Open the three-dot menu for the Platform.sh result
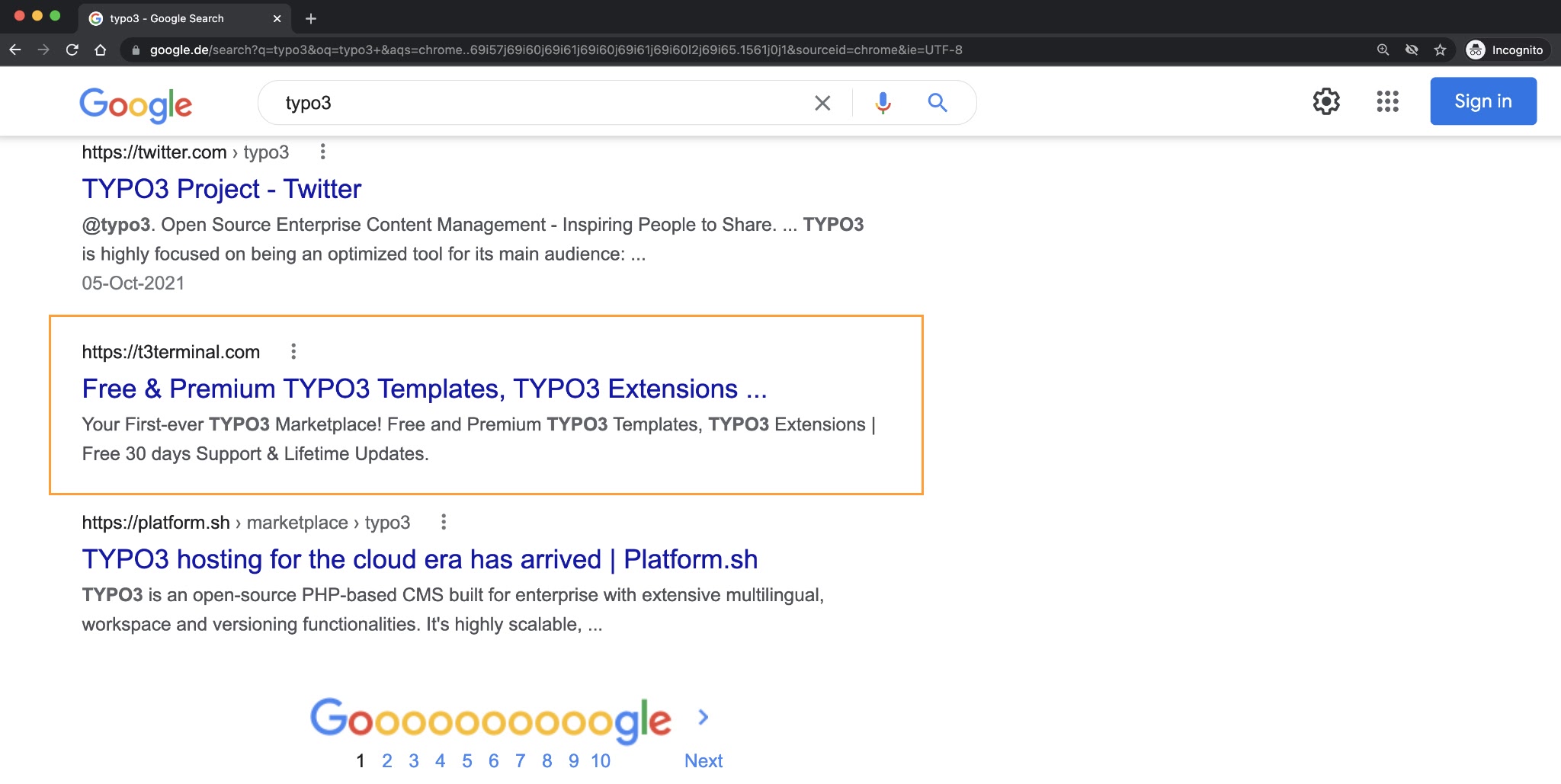 (x=444, y=522)
